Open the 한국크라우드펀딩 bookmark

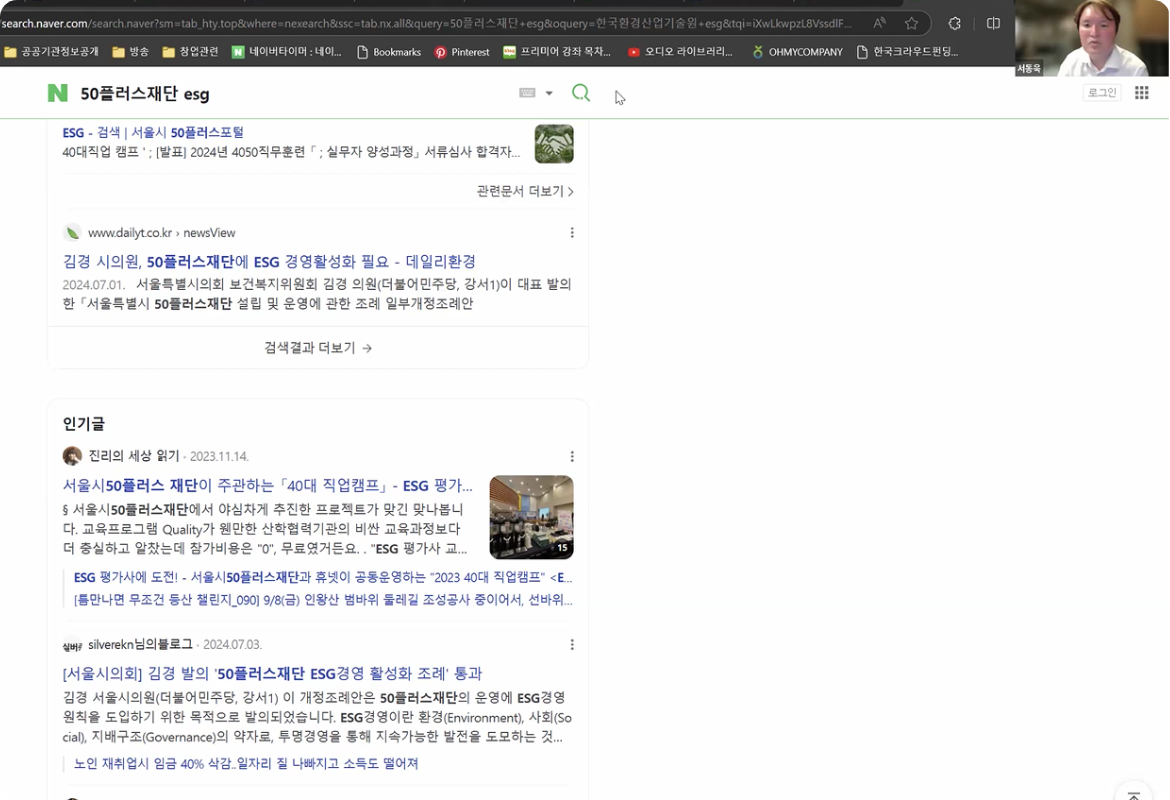[907, 51]
